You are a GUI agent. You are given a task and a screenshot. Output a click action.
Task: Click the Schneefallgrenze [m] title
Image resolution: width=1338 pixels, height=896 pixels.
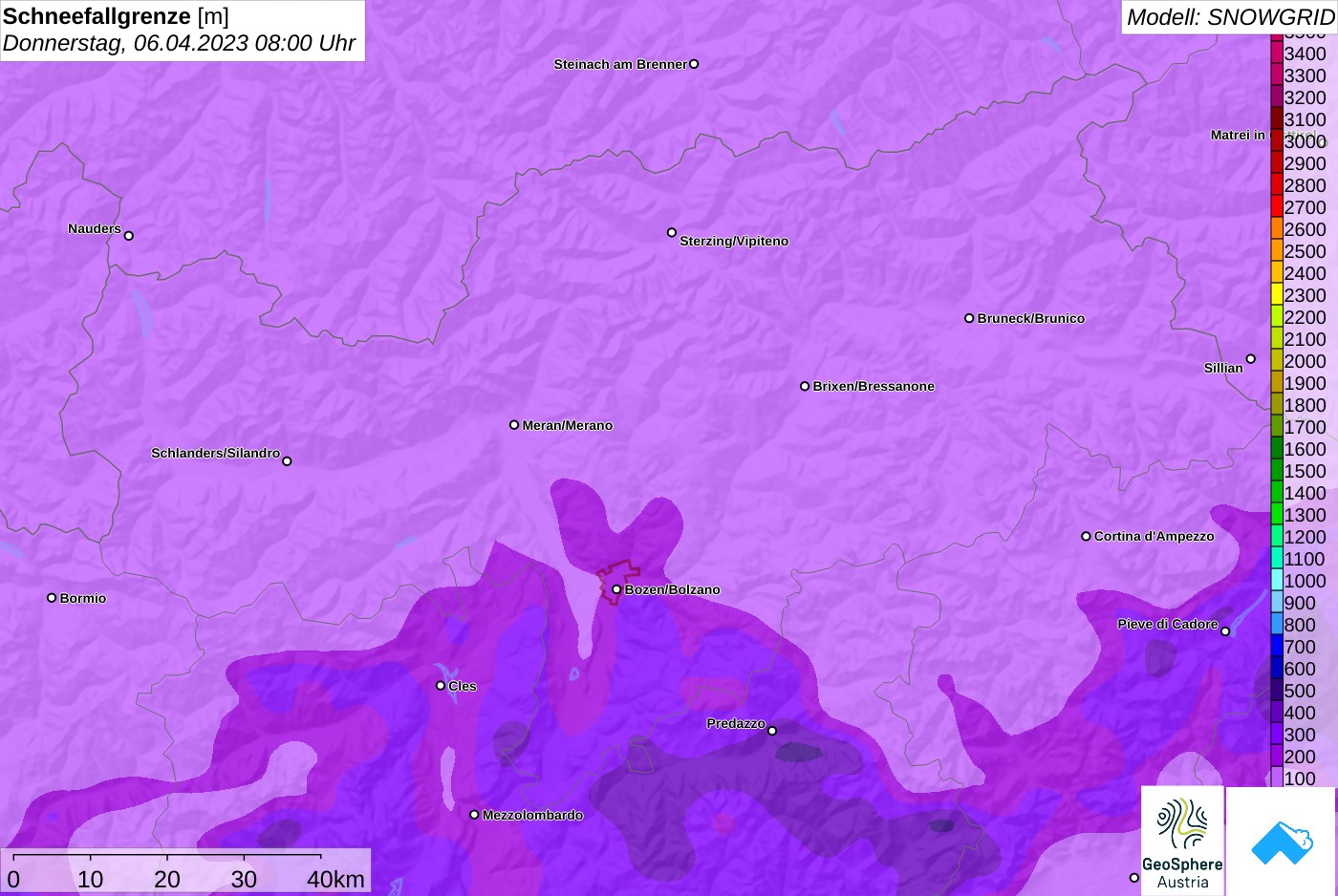click(116, 16)
